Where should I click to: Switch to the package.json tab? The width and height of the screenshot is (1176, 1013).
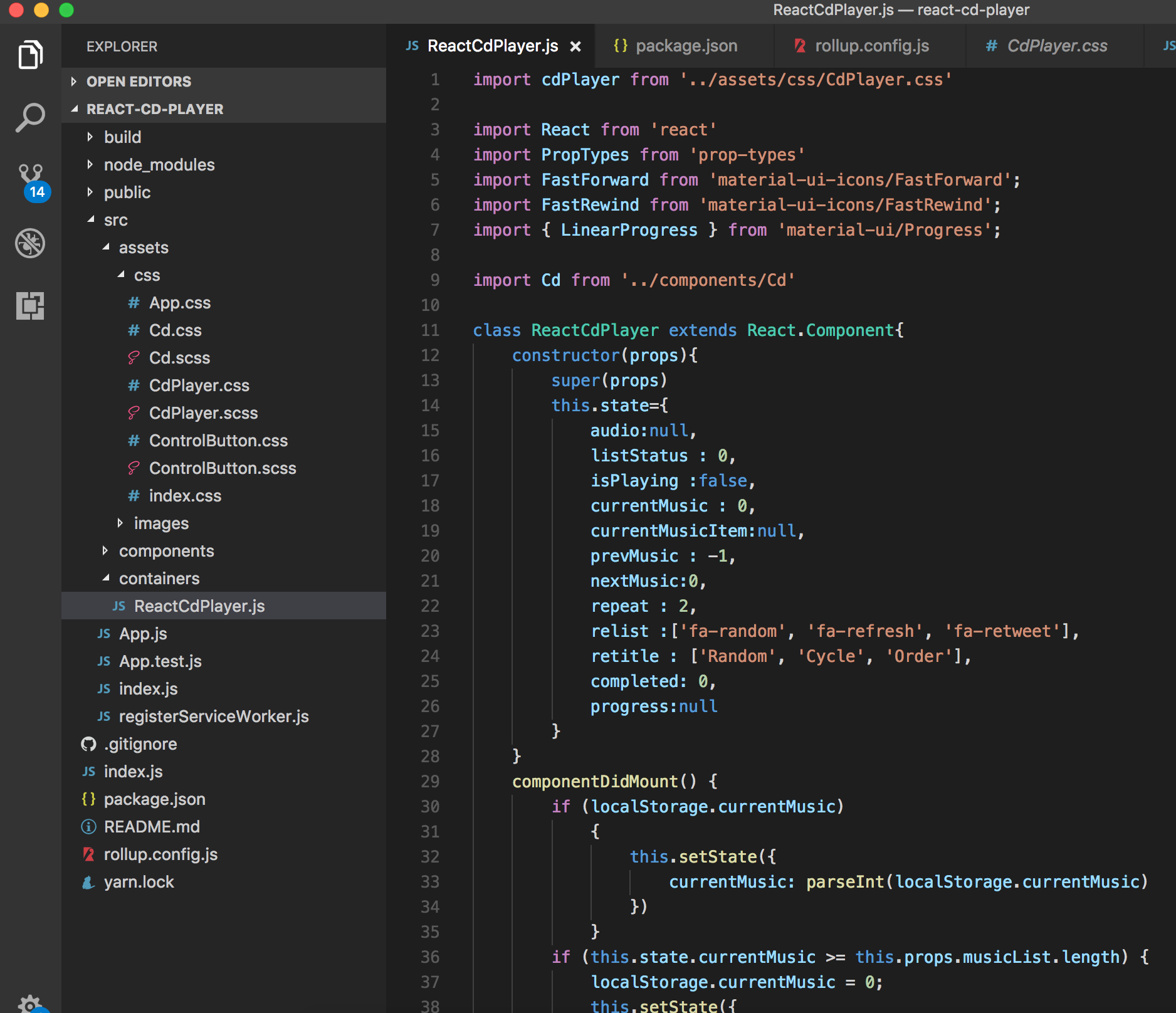click(686, 46)
